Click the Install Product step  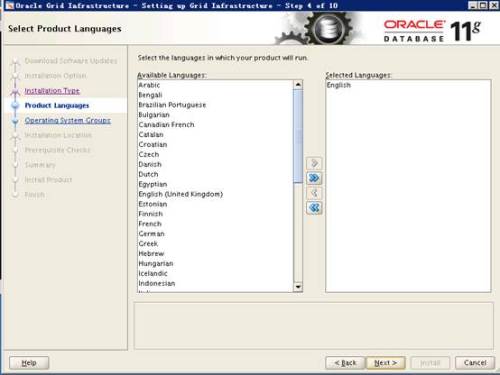(x=48, y=180)
